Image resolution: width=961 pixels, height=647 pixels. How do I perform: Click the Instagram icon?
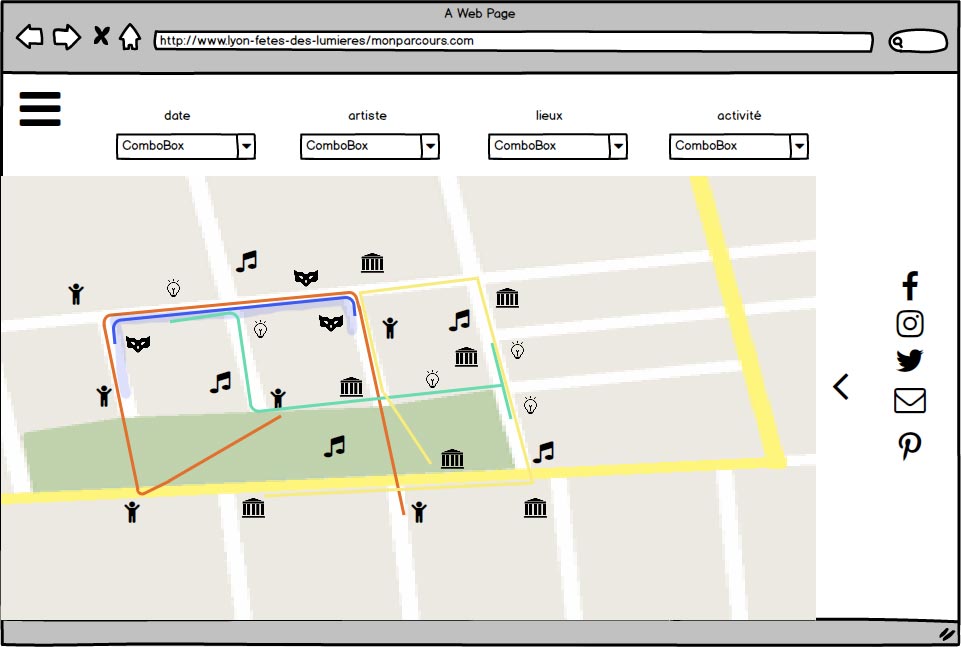coord(910,324)
